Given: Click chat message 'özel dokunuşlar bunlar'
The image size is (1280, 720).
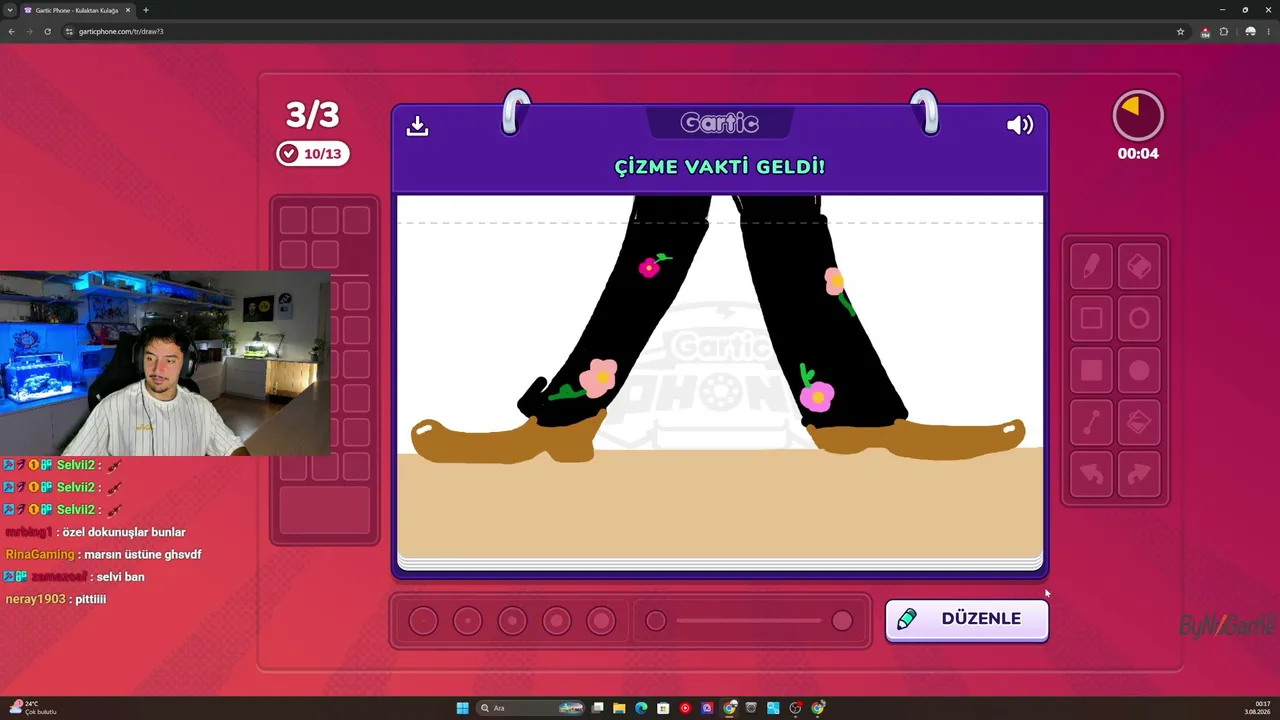Looking at the screenshot, I should point(123,533).
